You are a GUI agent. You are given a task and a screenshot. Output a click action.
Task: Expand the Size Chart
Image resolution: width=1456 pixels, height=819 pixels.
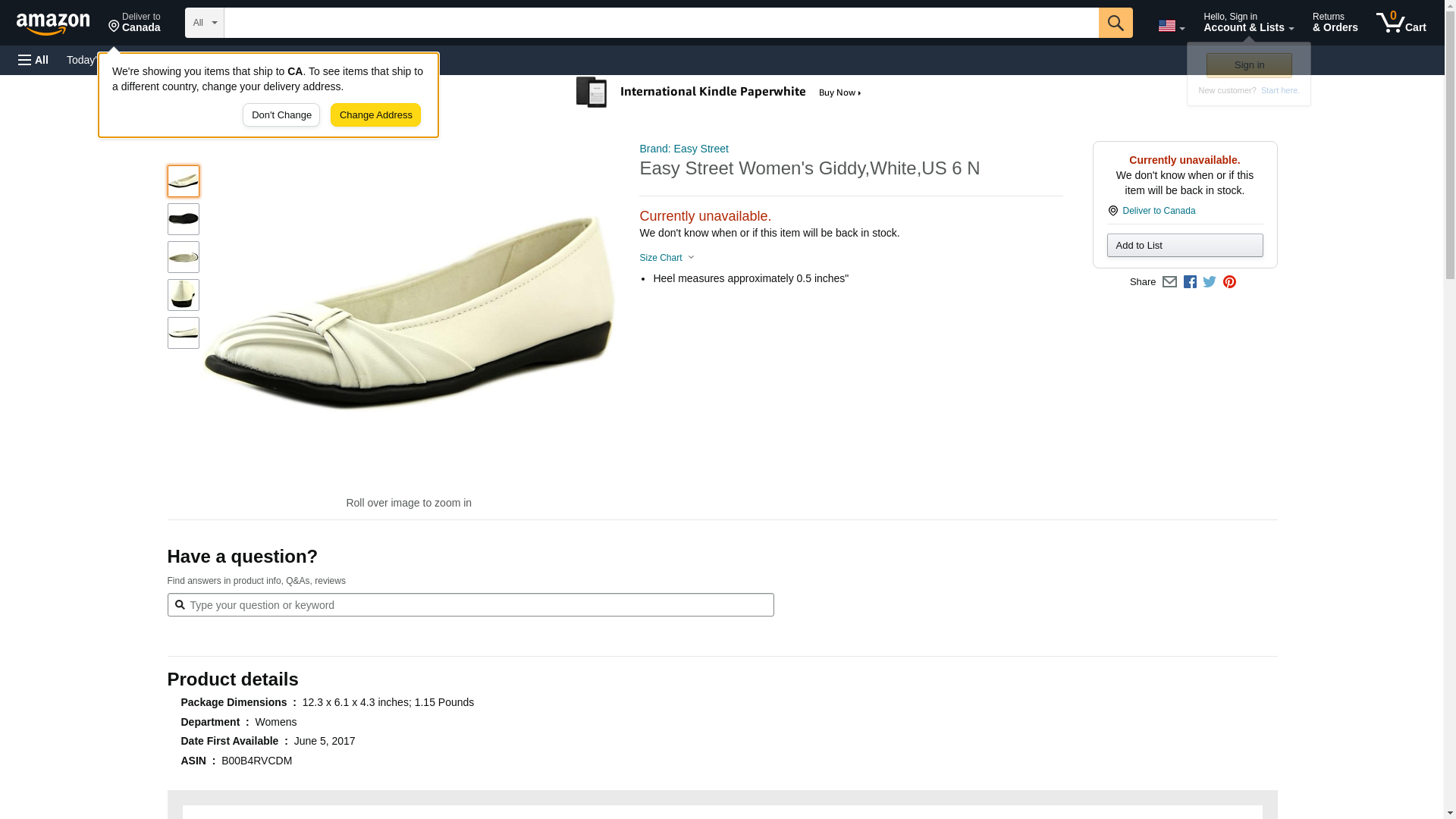(667, 258)
